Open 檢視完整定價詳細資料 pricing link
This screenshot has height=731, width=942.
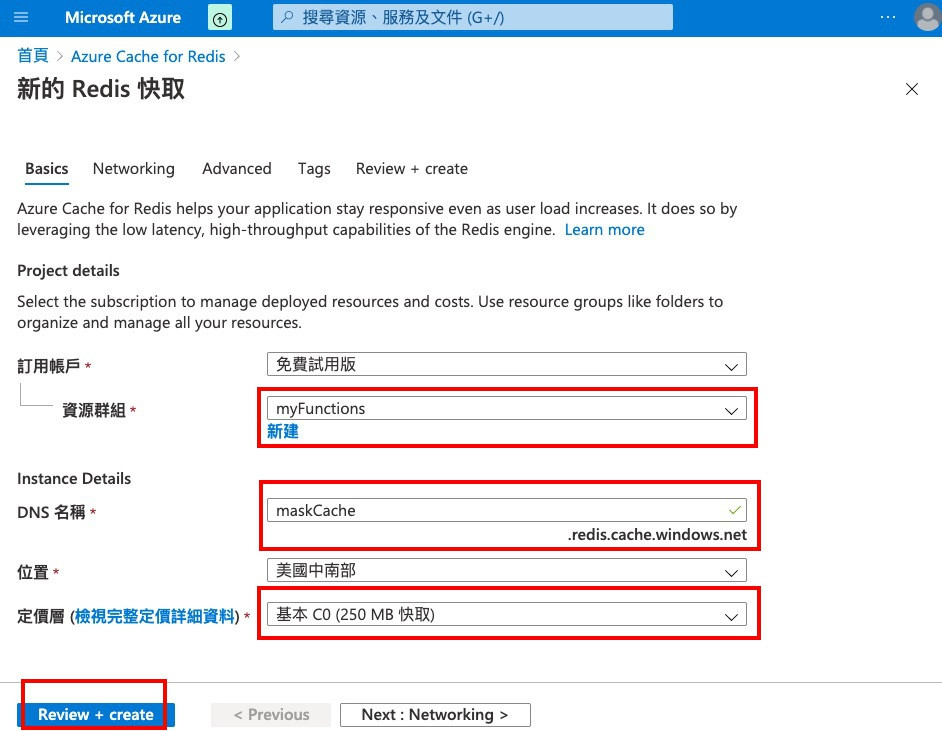[x=154, y=616]
